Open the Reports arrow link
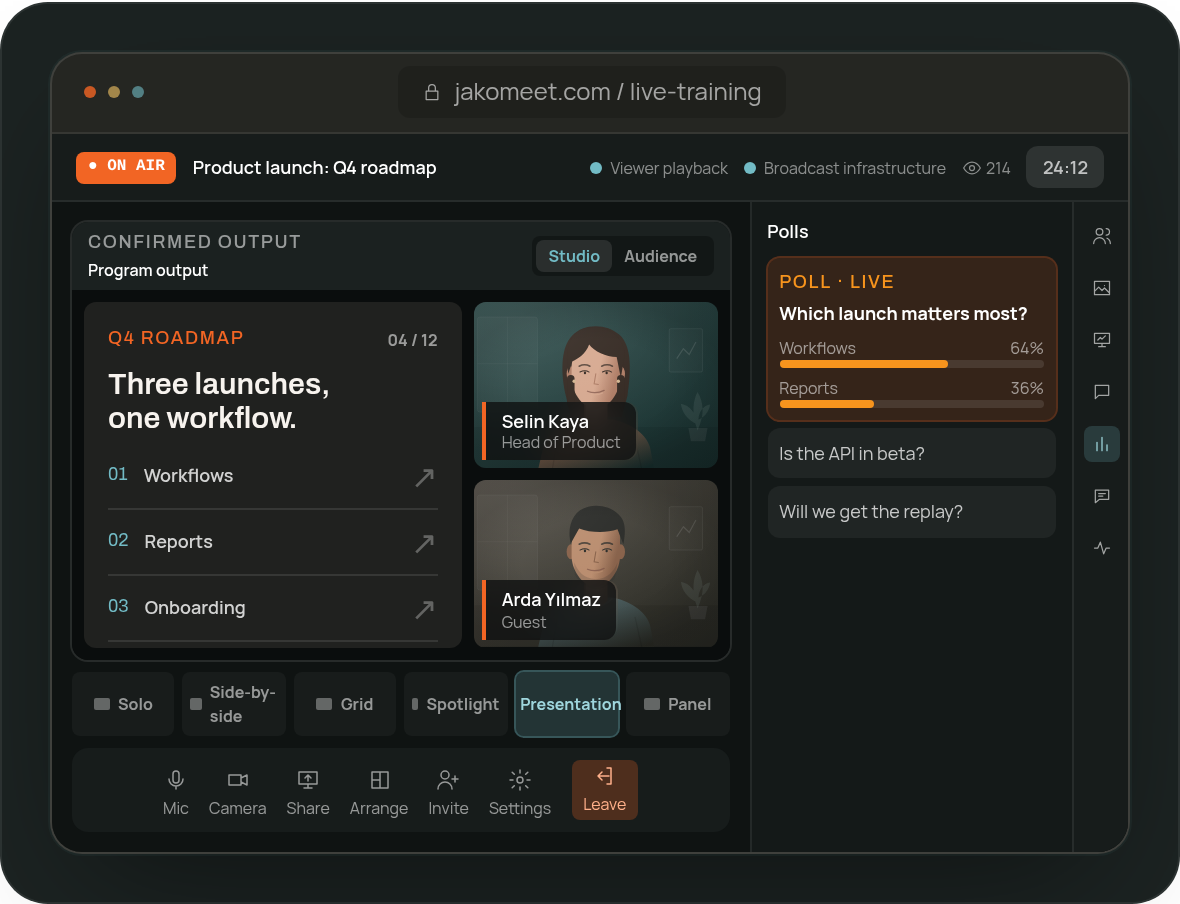The image size is (1180, 904). coord(424,543)
